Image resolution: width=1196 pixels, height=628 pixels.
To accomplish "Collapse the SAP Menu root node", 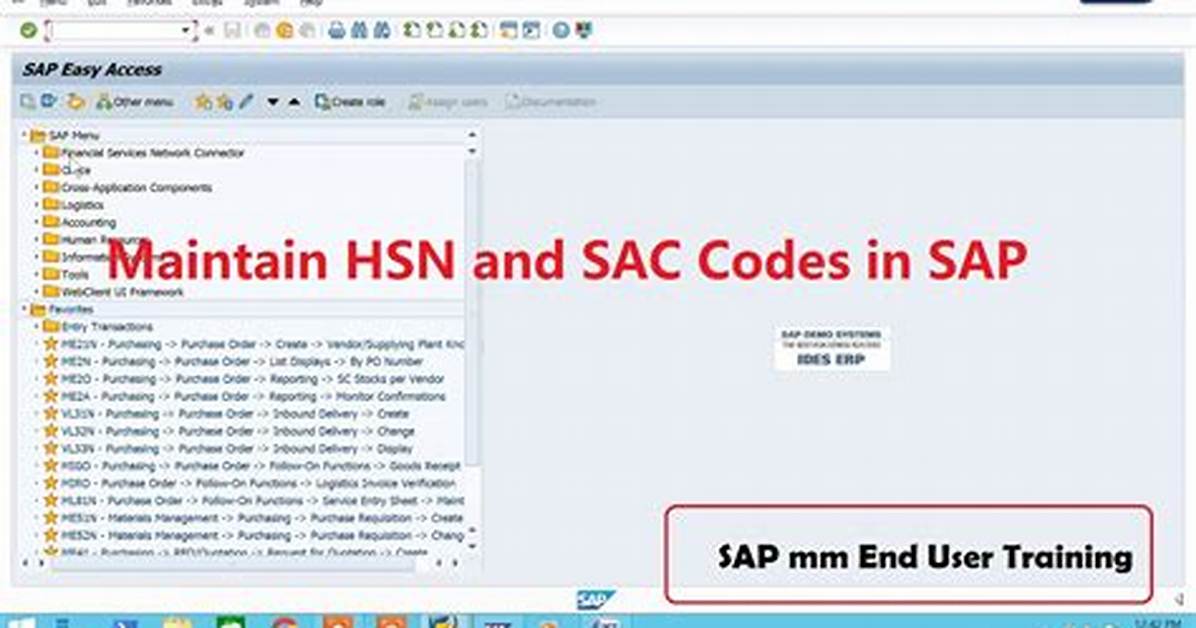I will (x=24, y=135).
